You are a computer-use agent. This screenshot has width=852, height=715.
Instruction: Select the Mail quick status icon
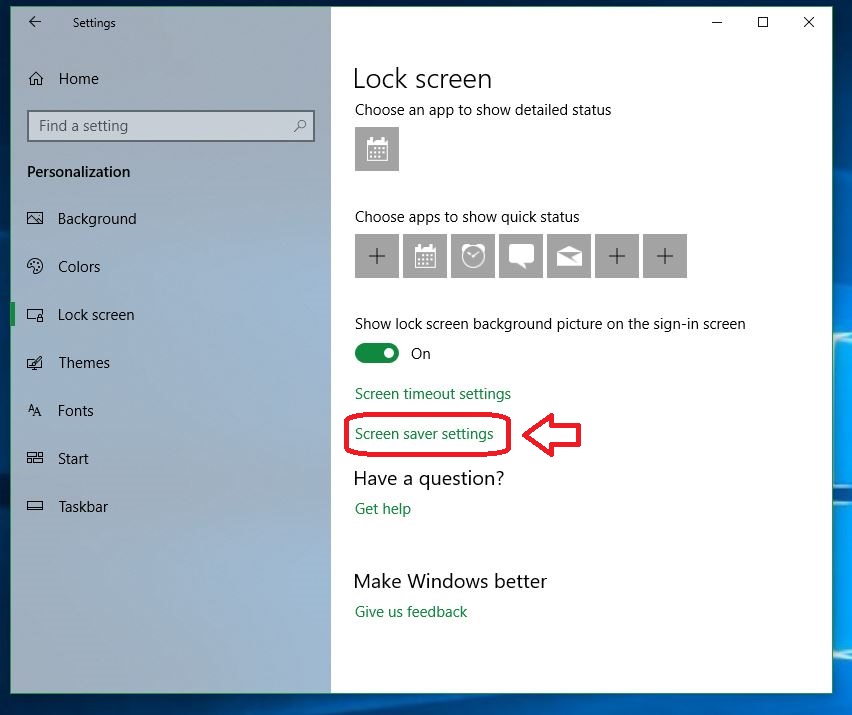click(568, 256)
